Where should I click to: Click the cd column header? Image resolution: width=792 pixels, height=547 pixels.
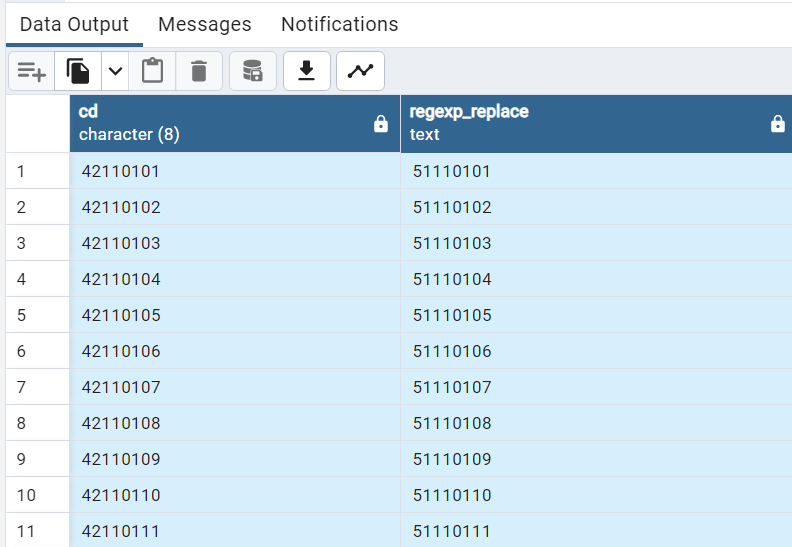click(235, 123)
